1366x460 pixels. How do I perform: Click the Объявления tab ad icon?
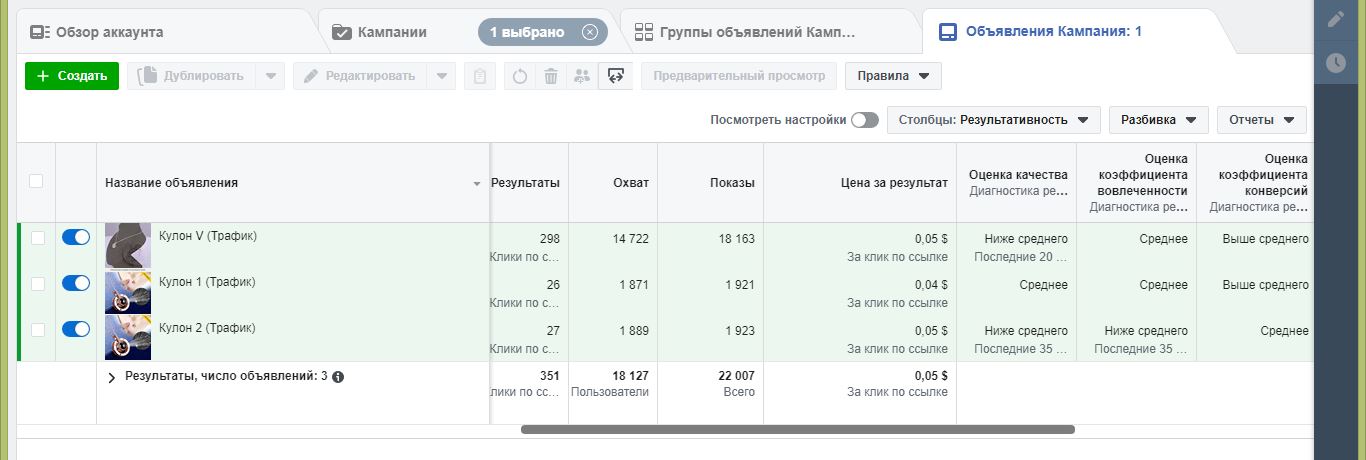pos(948,32)
